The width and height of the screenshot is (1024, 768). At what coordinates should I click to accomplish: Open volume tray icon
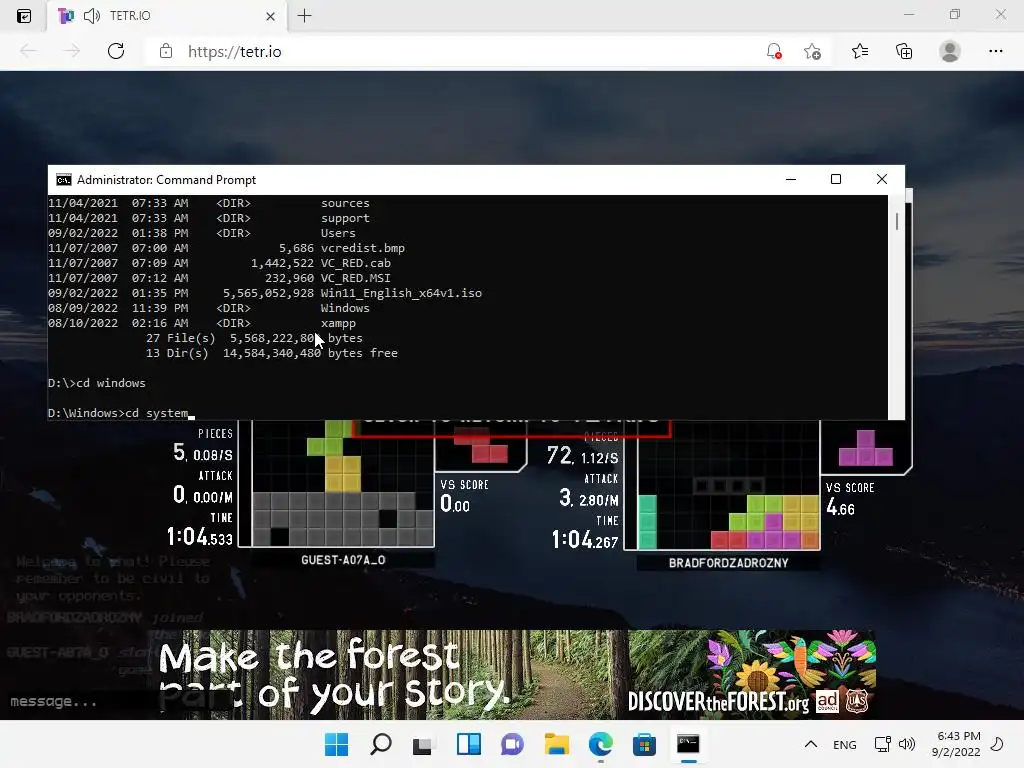906,744
